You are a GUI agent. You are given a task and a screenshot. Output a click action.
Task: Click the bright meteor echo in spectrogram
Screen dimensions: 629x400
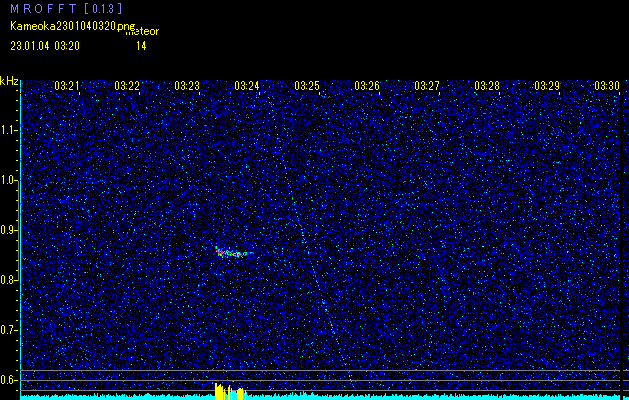click(x=233, y=252)
